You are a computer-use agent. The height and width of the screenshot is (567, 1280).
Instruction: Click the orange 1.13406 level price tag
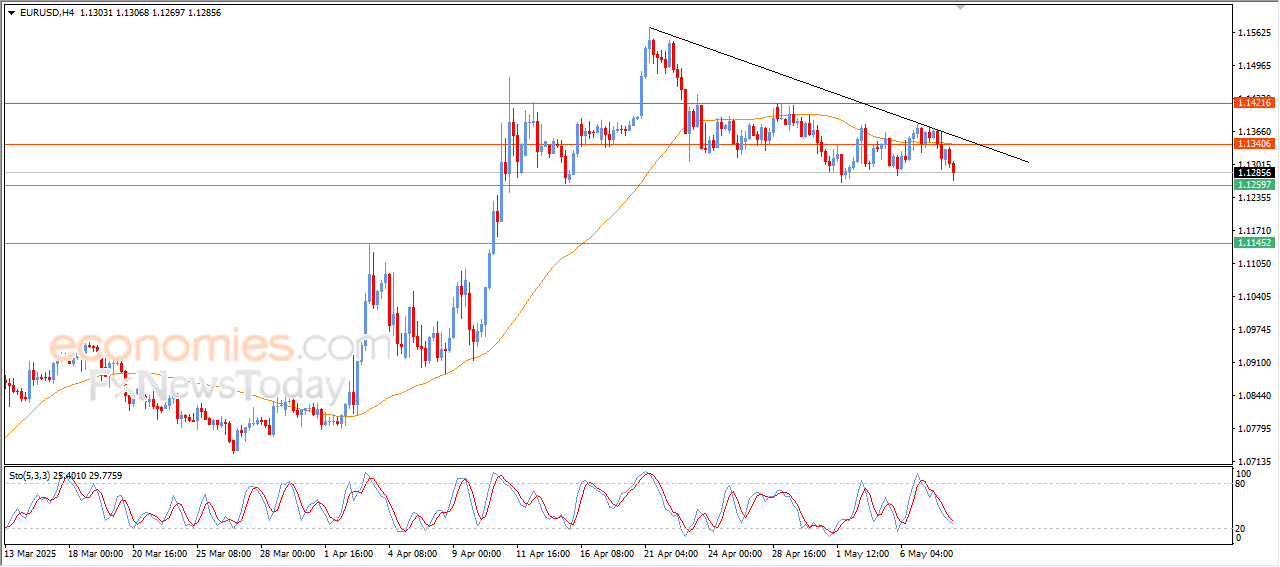[1254, 144]
